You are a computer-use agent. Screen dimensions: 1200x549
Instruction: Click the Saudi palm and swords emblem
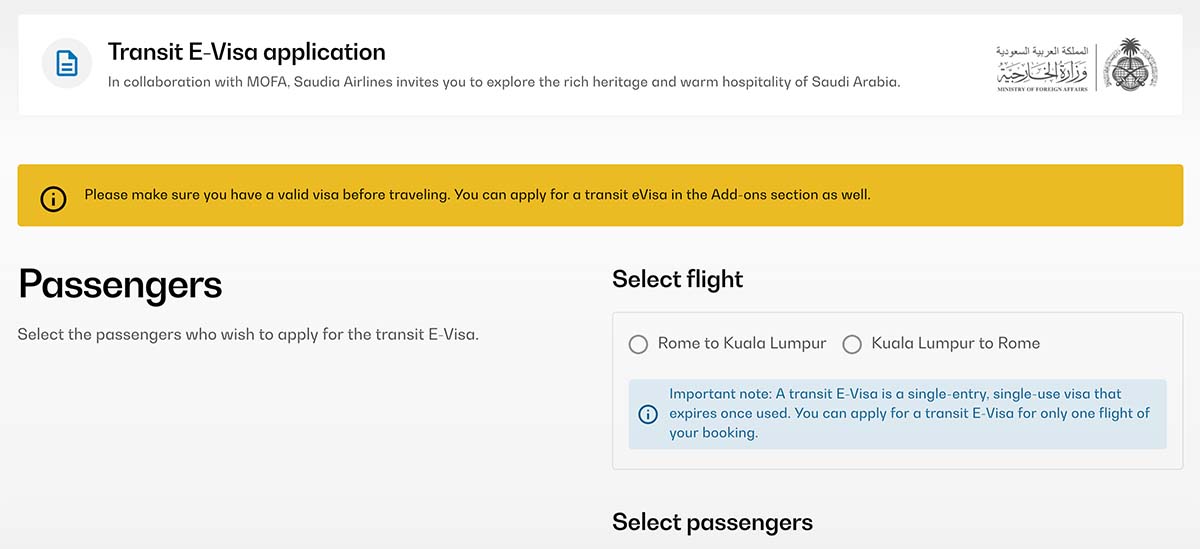(1130, 65)
